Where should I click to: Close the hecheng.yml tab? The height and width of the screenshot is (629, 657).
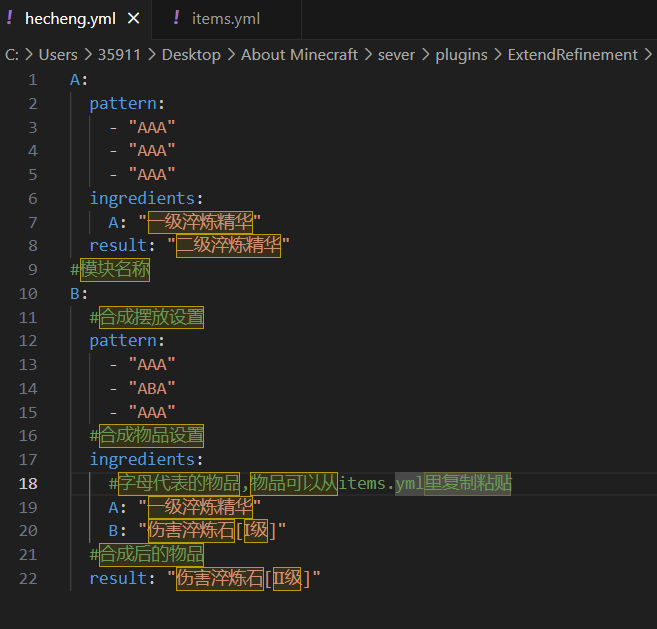tap(133, 18)
